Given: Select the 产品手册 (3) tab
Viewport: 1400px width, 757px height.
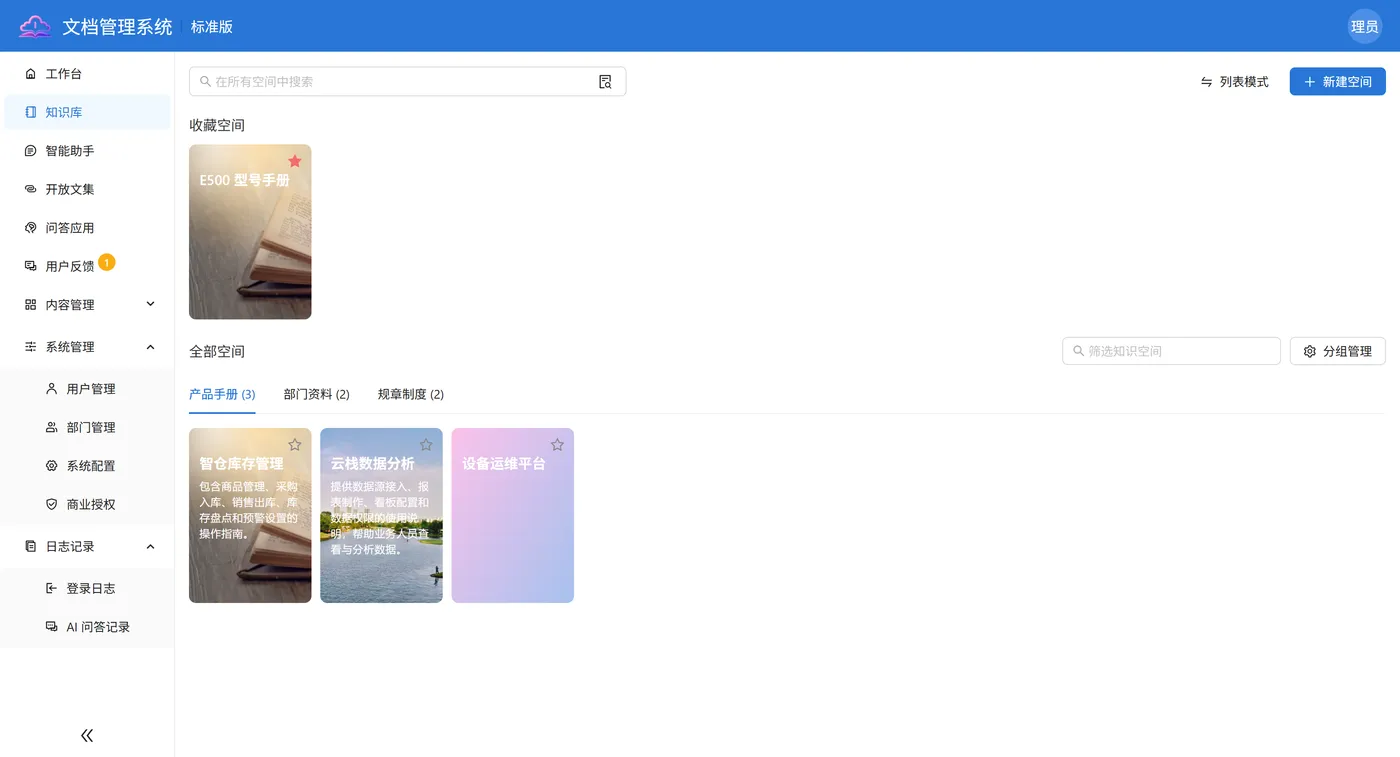Looking at the screenshot, I should (x=222, y=394).
